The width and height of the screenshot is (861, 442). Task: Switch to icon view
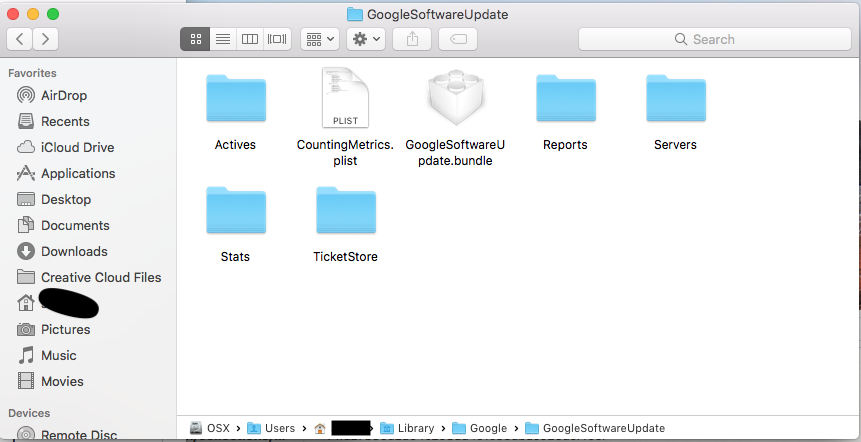pos(195,39)
